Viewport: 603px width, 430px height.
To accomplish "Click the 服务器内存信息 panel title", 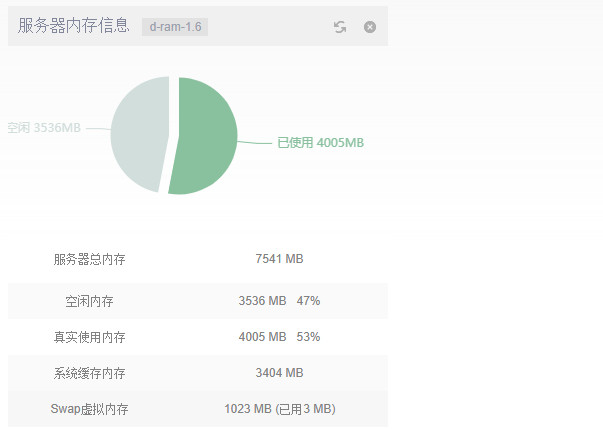I will [x=74, y=26].
